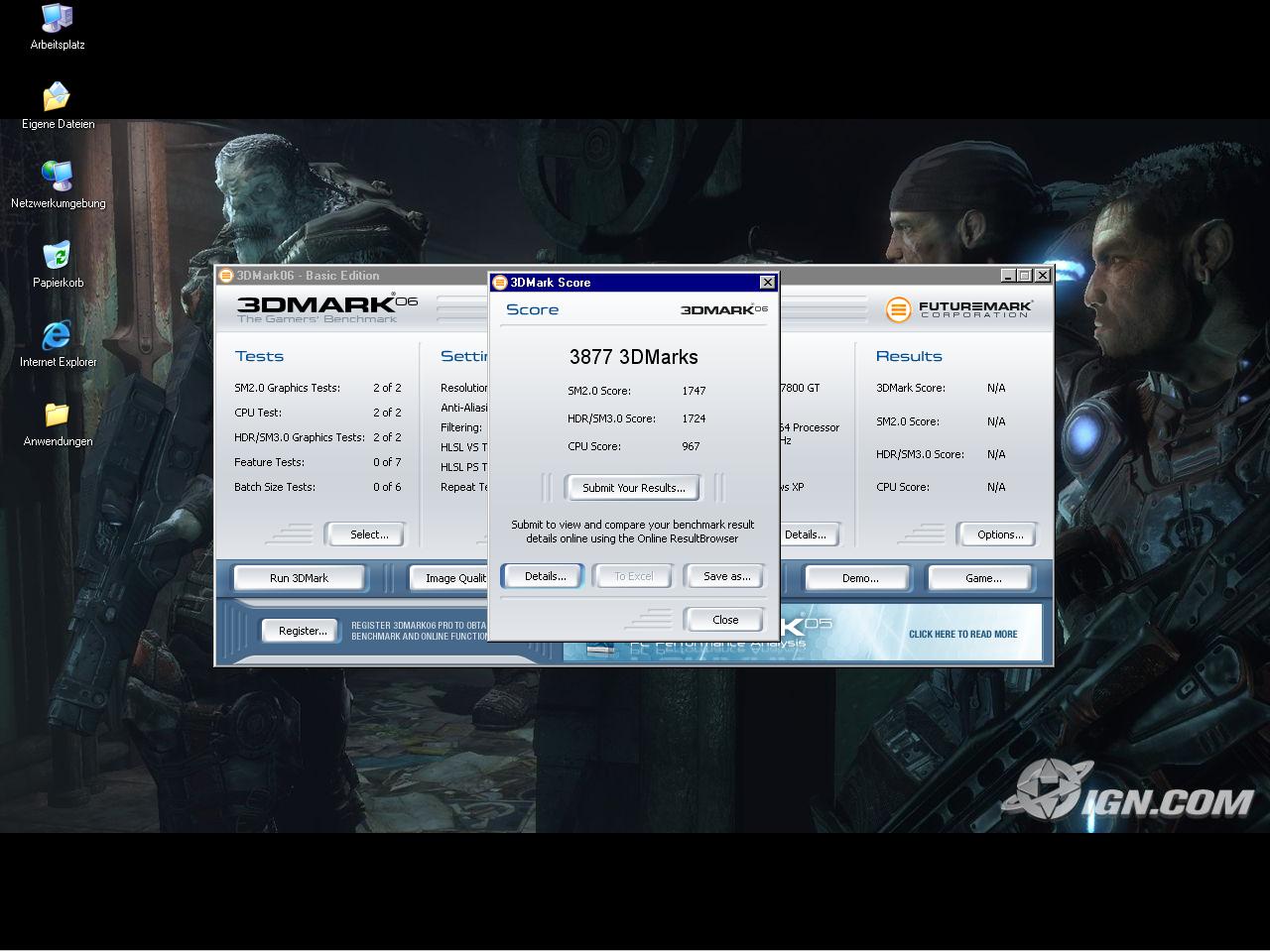The width and height of the screenshot is (1270, 952).
Task: Open Options... under Results
Action: (999, 535)
